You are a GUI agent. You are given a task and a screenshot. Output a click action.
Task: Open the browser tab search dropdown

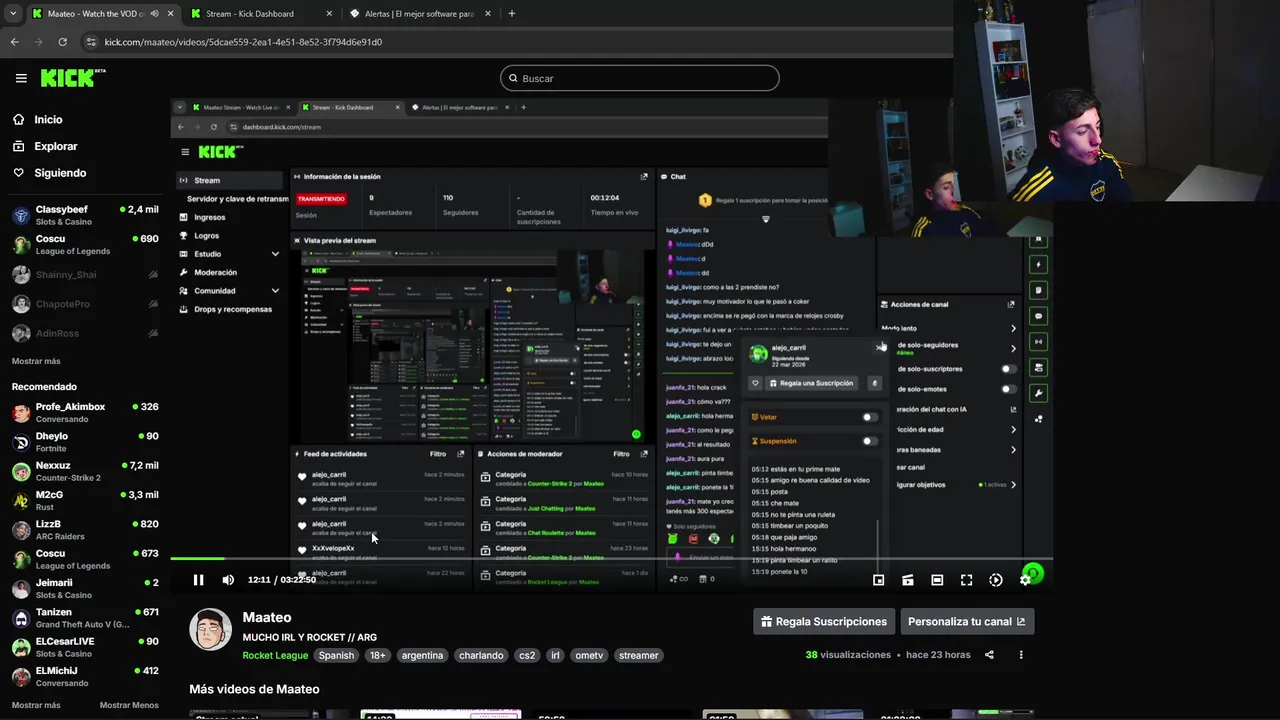[x=13, y=14]
